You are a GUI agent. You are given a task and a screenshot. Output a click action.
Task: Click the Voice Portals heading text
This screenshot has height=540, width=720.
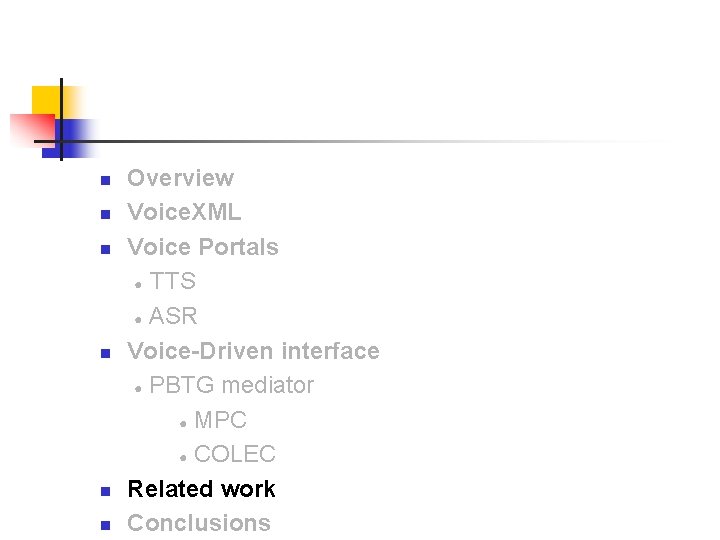(203, 247)
